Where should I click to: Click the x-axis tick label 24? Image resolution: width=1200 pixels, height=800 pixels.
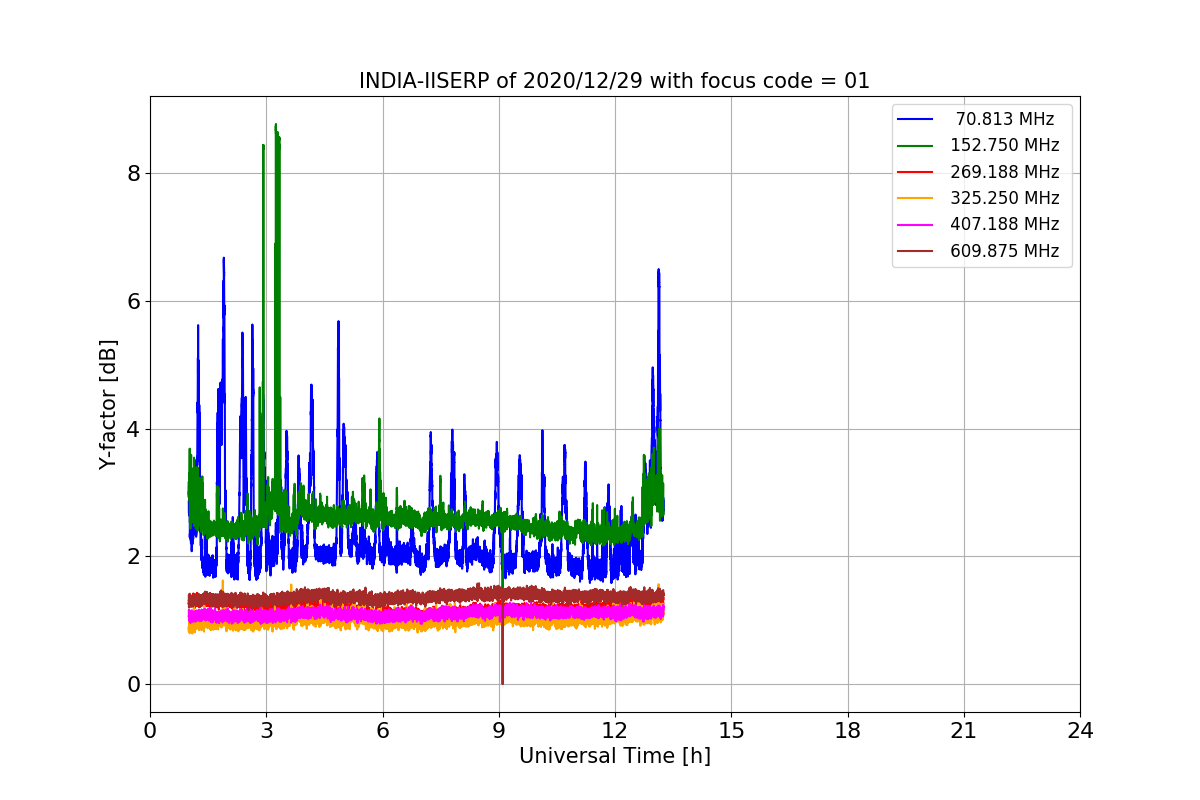click(x=1080, y=730)
